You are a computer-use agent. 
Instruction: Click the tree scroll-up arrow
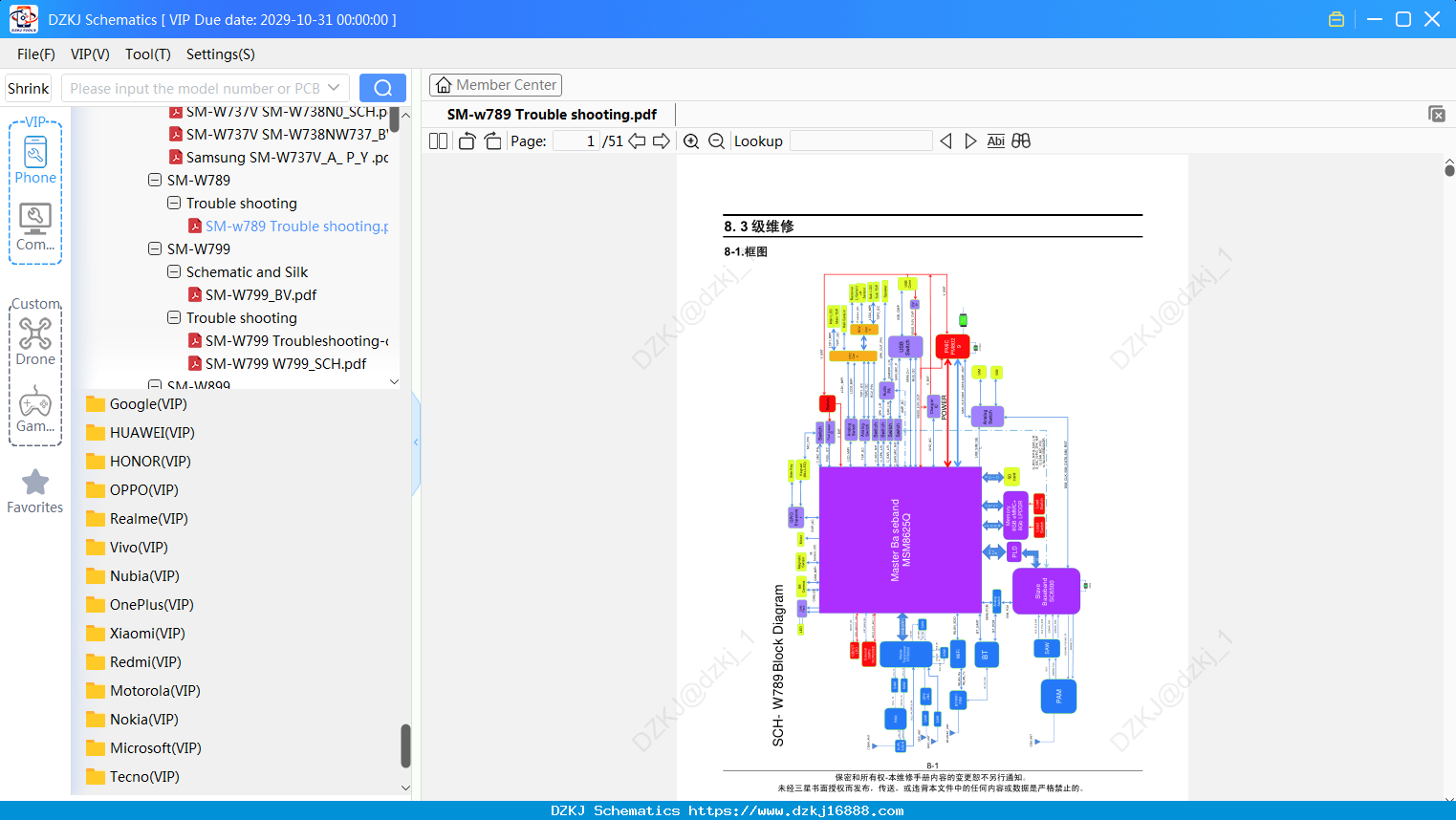click(x=405, y=115)
